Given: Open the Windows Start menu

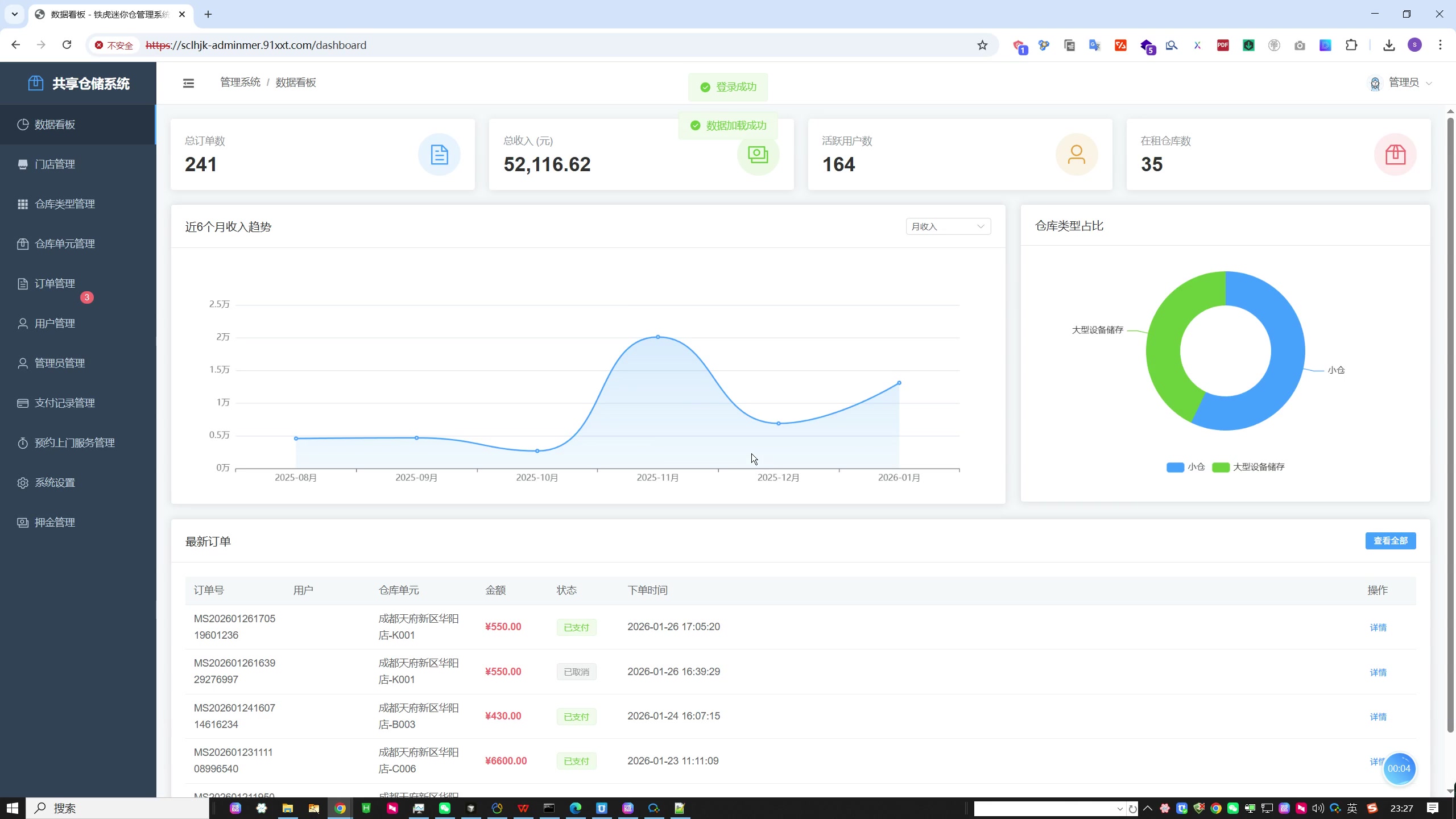Looking at the screenshot, I should tap(13, 808).
